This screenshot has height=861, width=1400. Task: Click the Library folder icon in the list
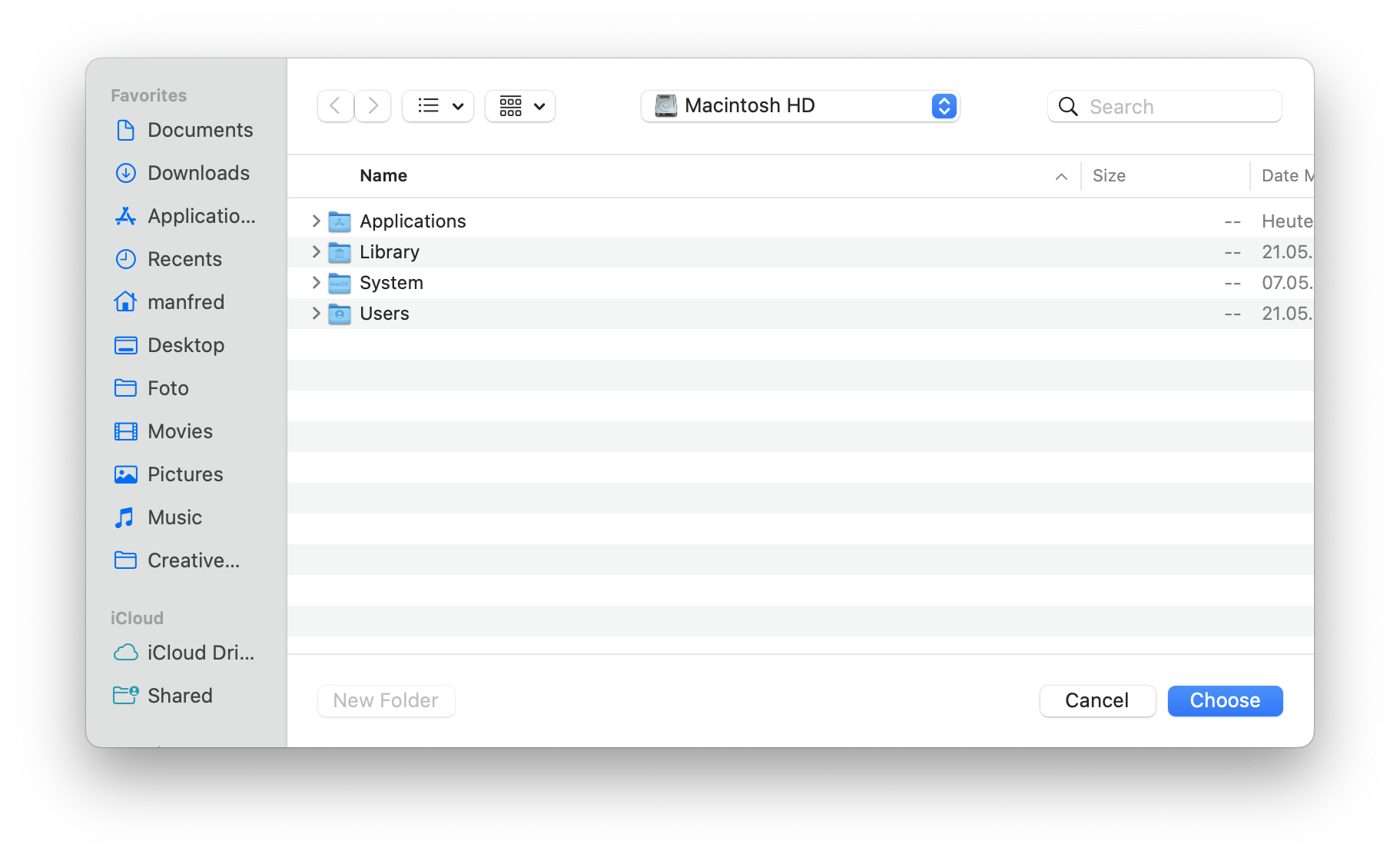pos(340,252)
